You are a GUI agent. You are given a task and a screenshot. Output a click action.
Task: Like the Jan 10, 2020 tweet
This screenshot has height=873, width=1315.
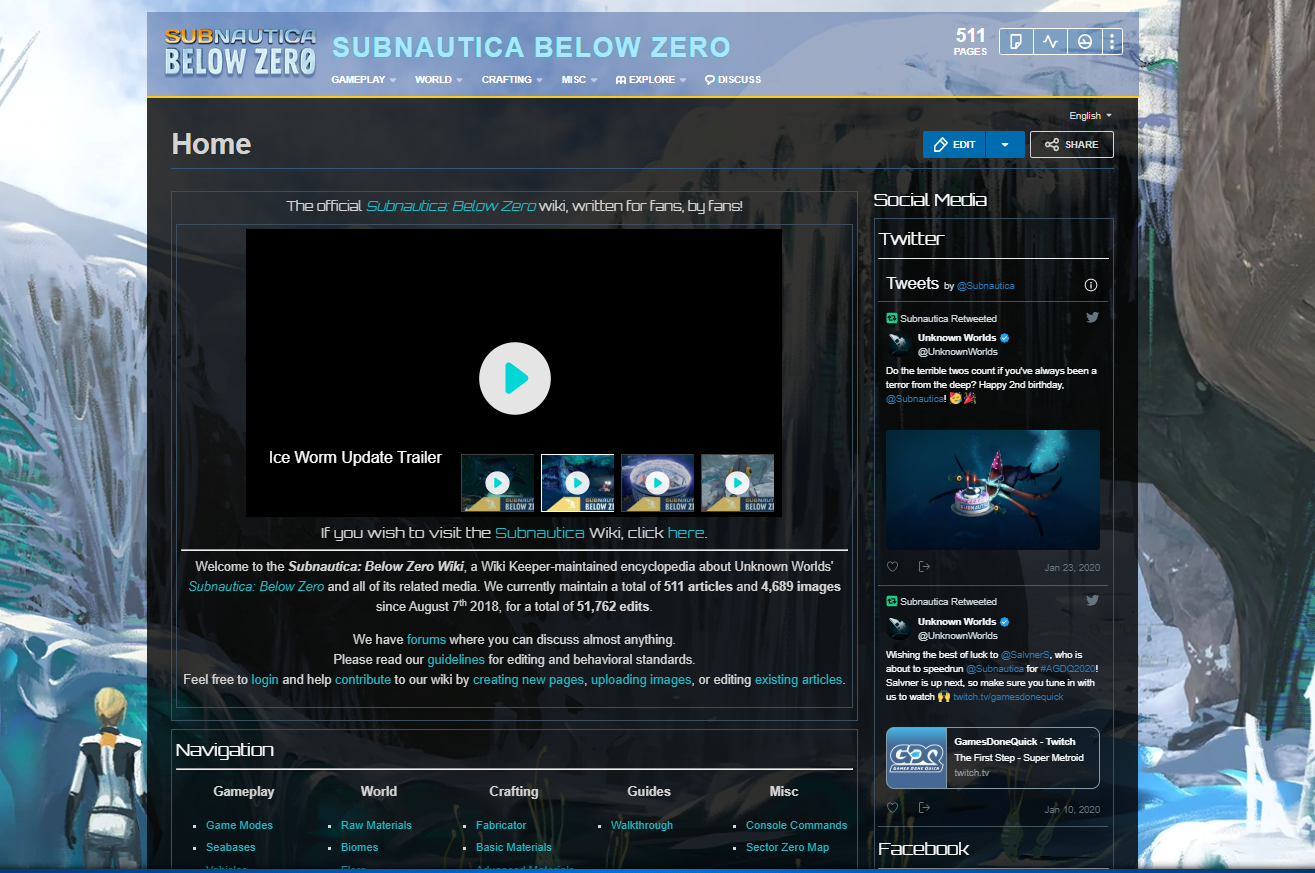[x=893, y=807]
